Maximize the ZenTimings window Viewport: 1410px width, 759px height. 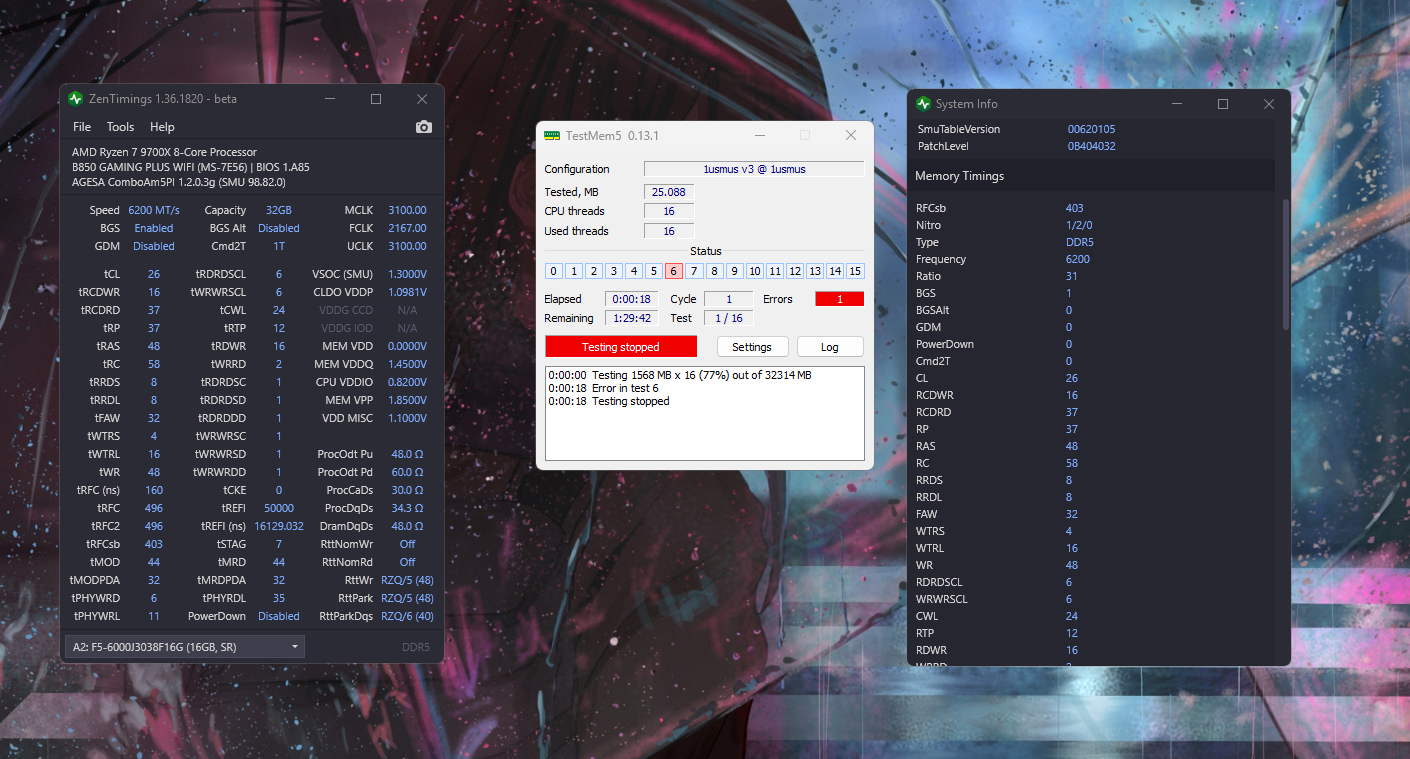pyautogui.click(x=376, y=99)
